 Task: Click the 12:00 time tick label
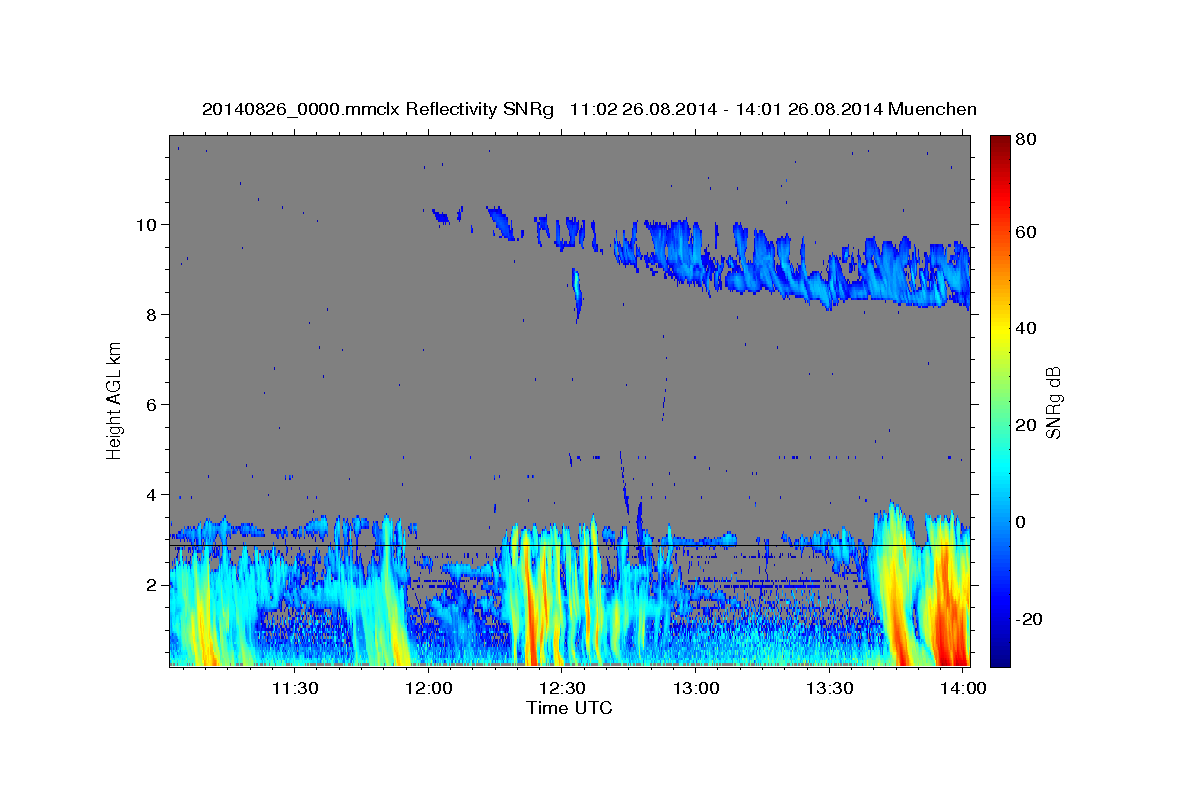pos(430,688)
